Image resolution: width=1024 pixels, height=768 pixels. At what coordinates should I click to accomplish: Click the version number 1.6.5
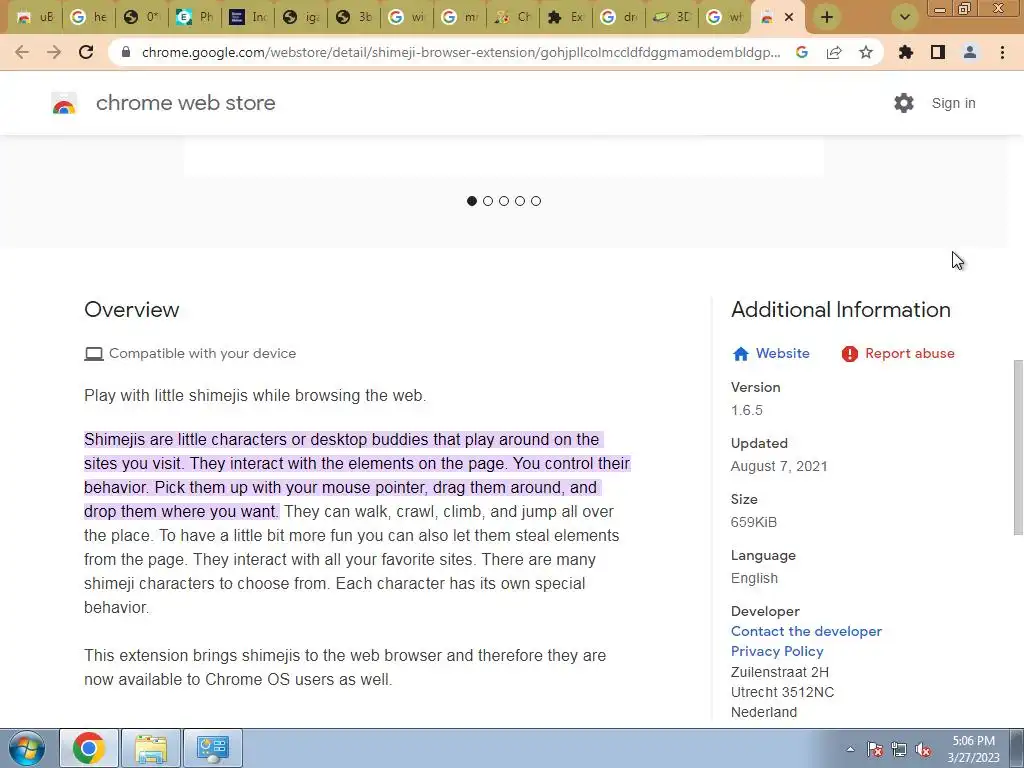coord(746,410)
